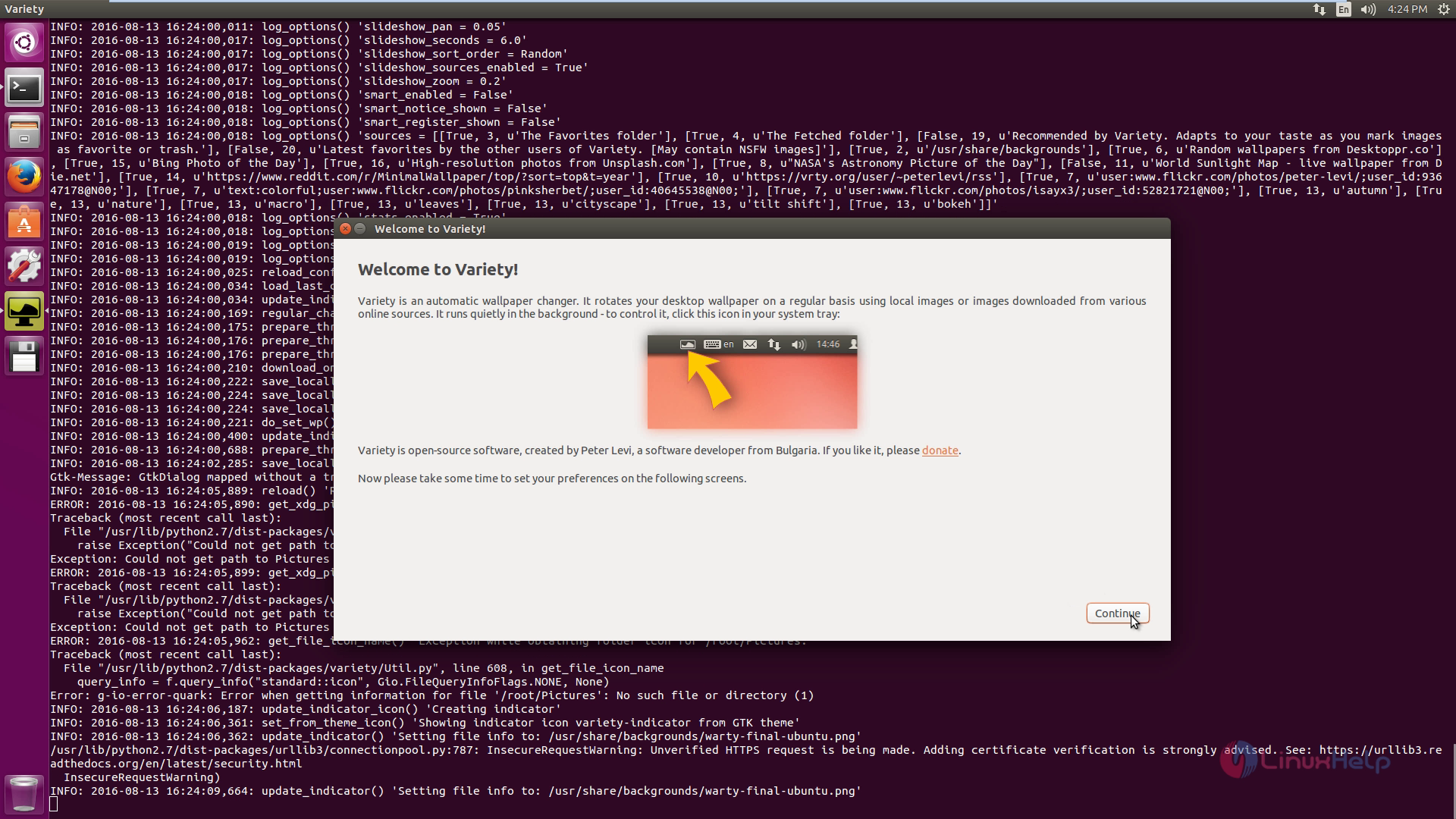
Task: Close the Welcome to Variety dialog
Action: 345,228
